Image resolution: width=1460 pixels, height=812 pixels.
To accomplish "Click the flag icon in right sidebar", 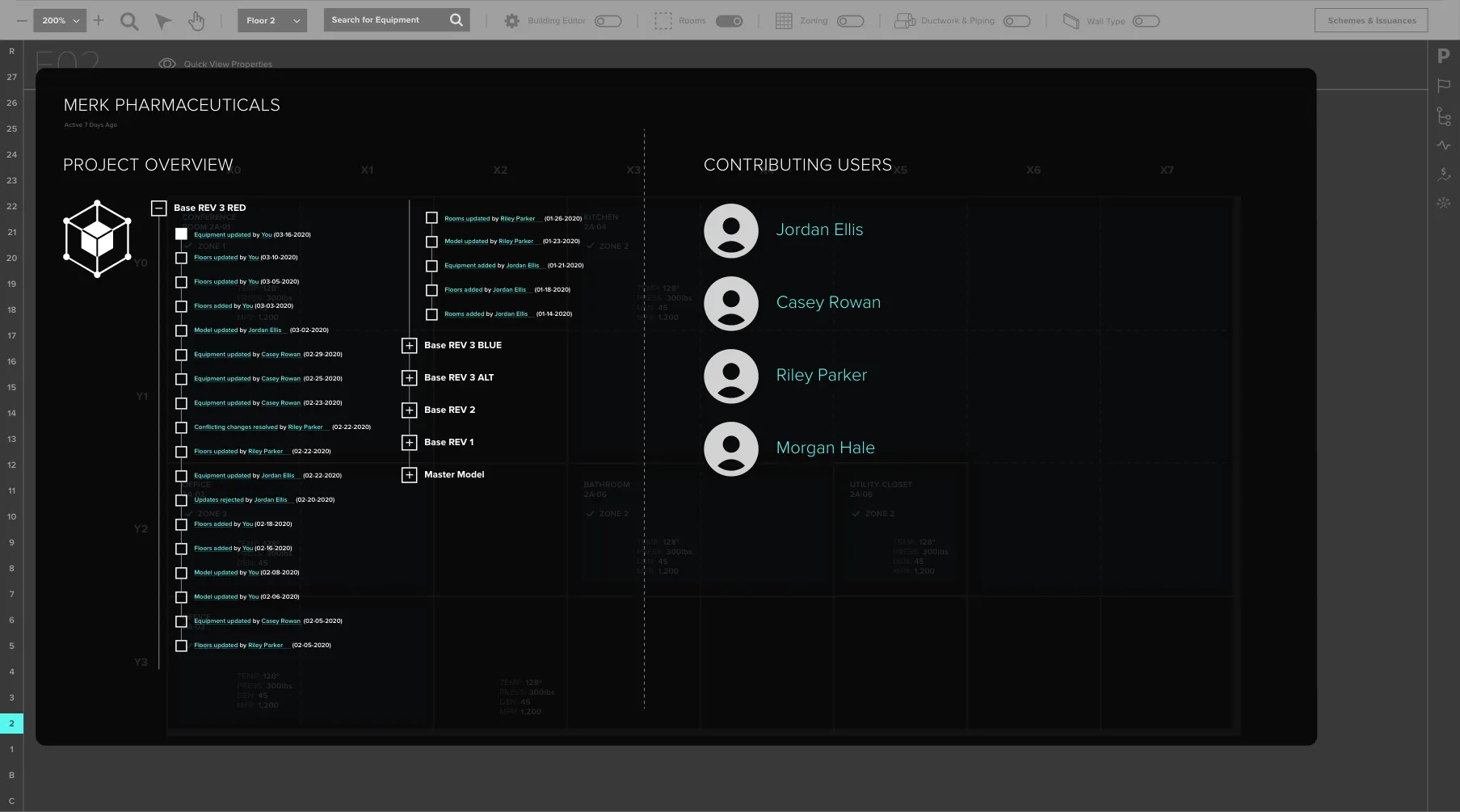I will (1444, 86).
